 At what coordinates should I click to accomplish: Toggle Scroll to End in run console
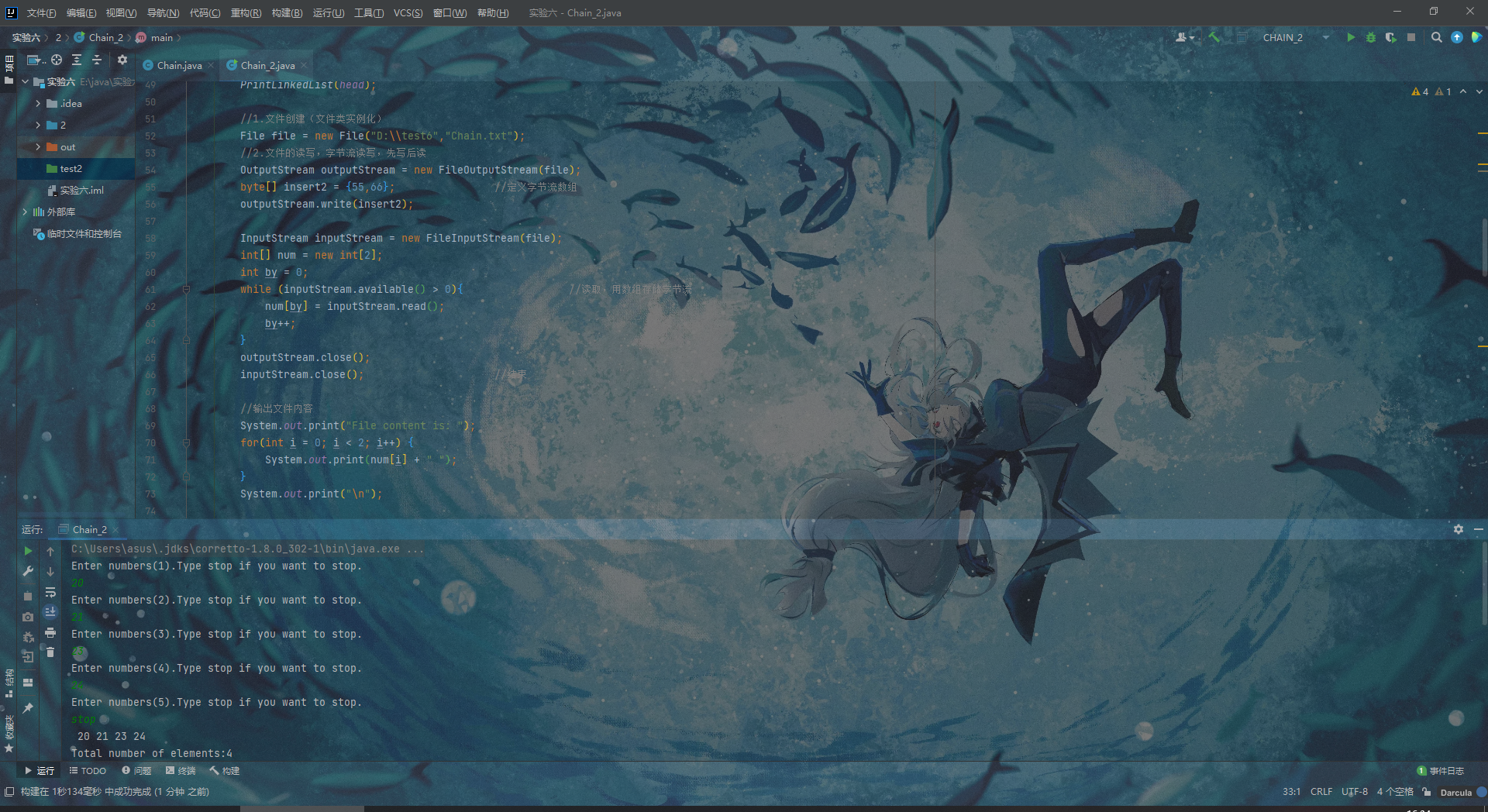click(50, 612)
